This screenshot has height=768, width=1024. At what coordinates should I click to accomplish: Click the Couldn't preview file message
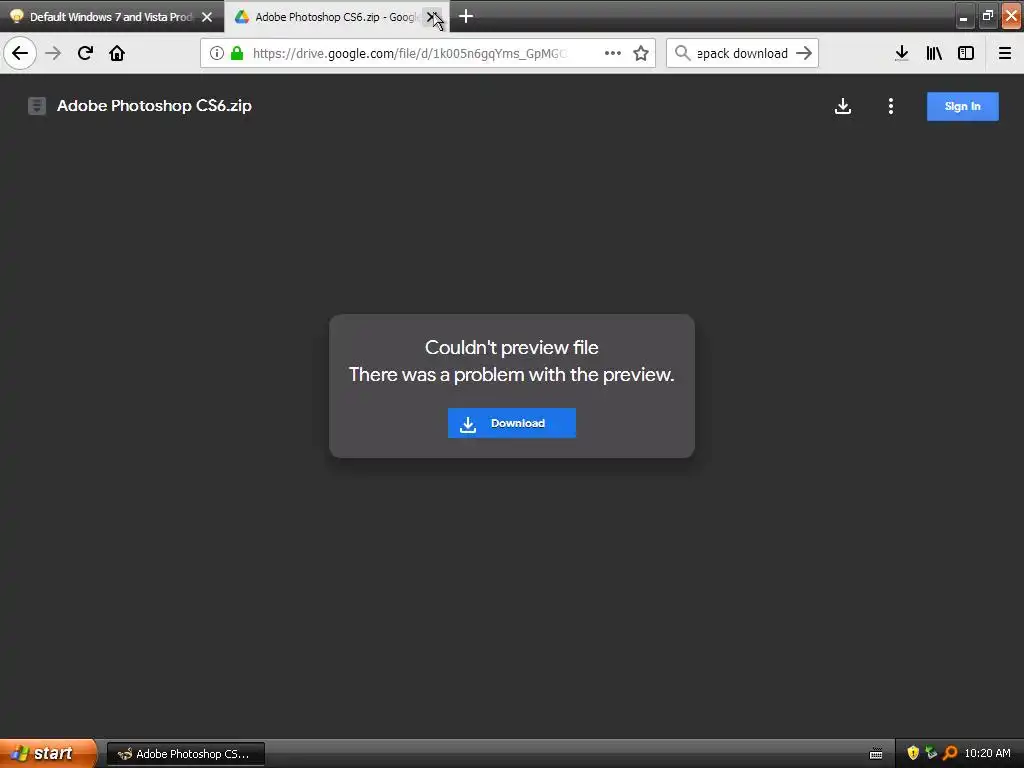512,347
